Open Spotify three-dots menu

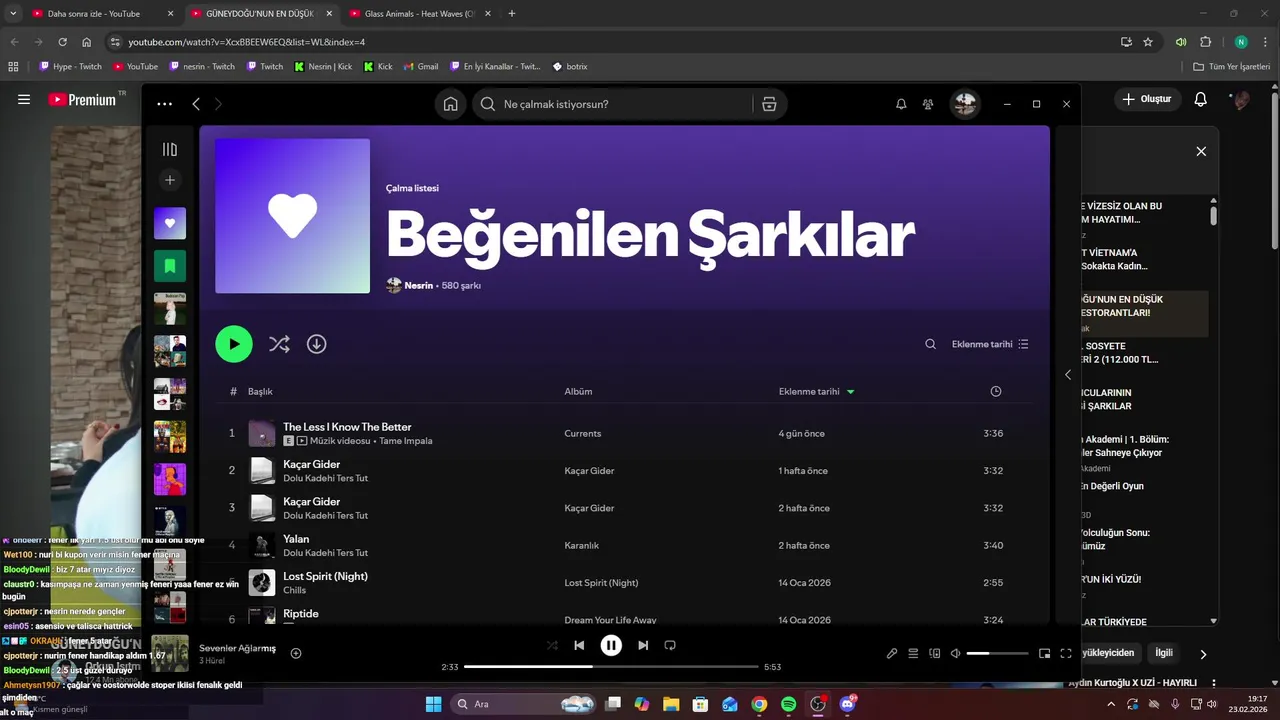point(165,104)
